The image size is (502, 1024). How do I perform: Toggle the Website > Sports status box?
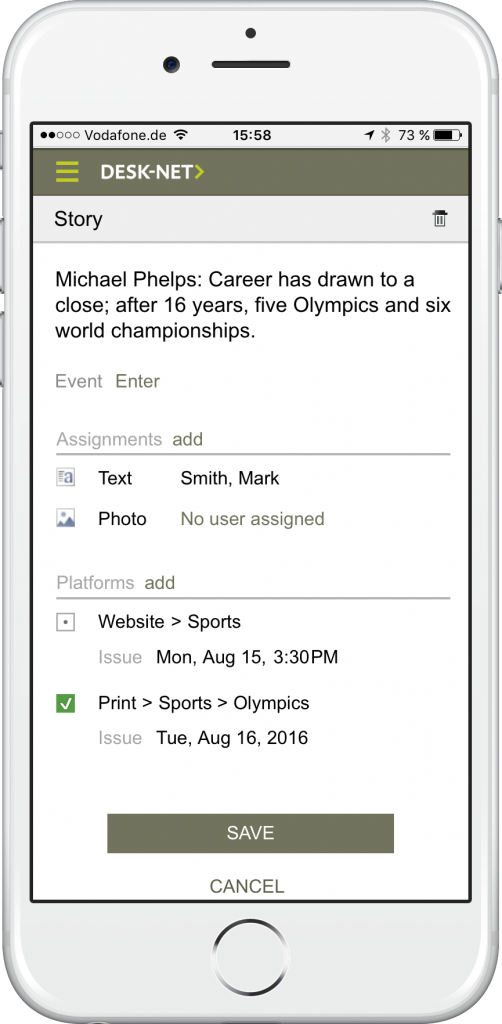tap(65, 622)
